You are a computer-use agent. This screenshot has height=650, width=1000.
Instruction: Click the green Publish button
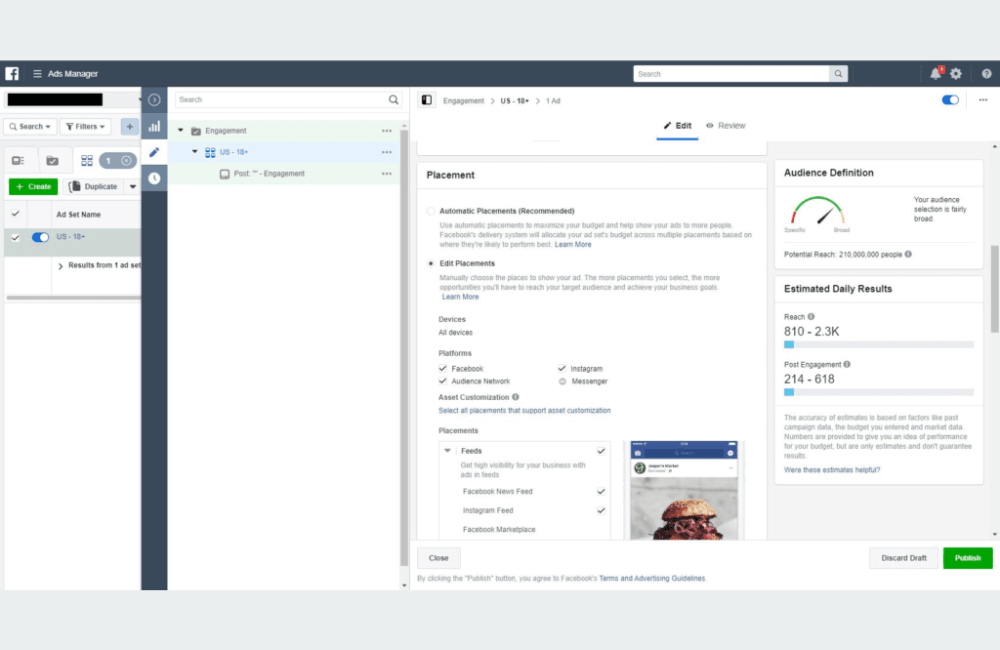point(967,558)
